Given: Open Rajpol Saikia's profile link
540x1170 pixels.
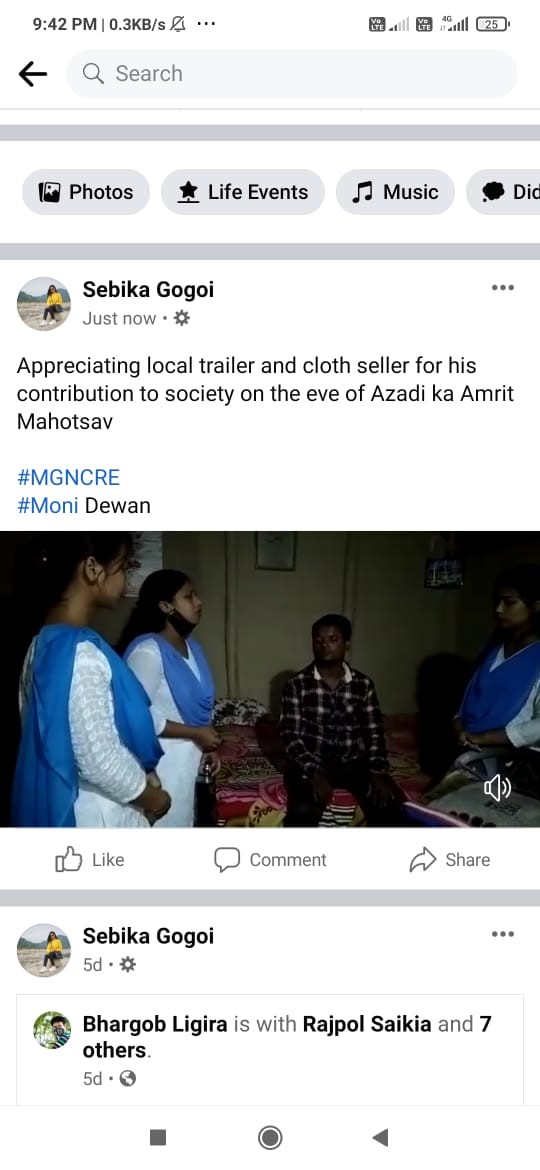Looking at the screenshot, I should (367, 1024).
